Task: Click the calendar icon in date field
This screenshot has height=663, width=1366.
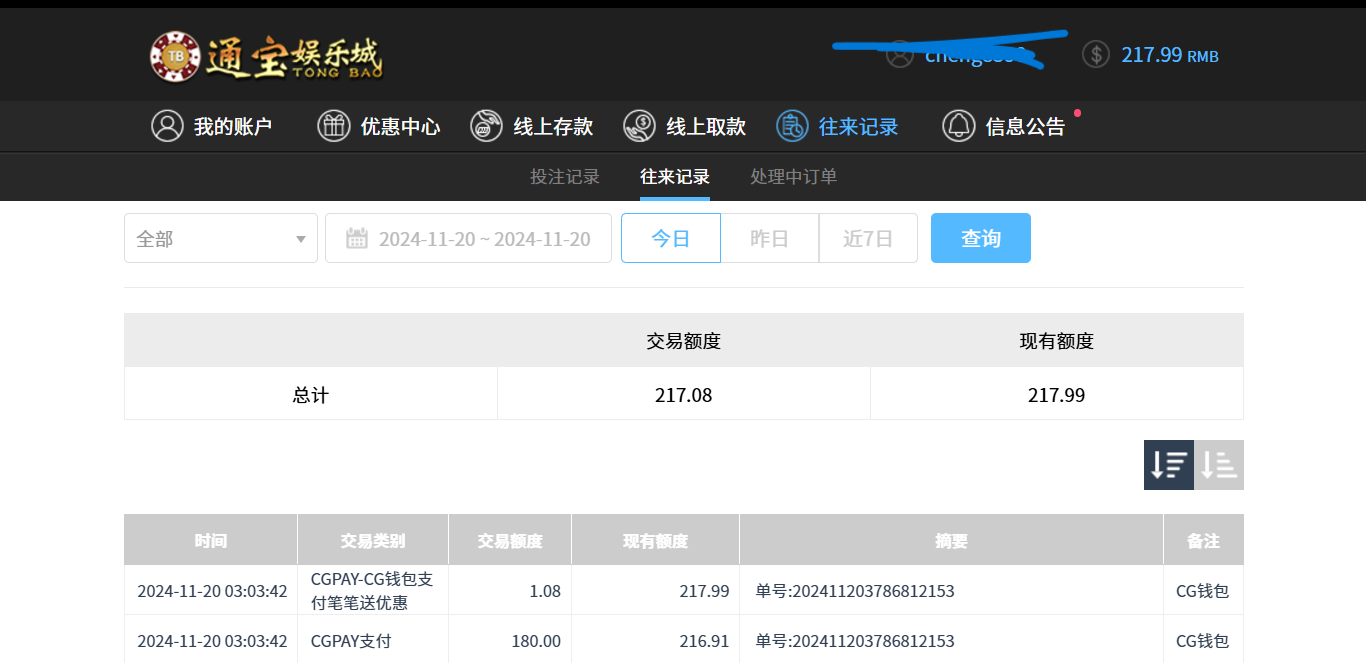Action: 356,238
